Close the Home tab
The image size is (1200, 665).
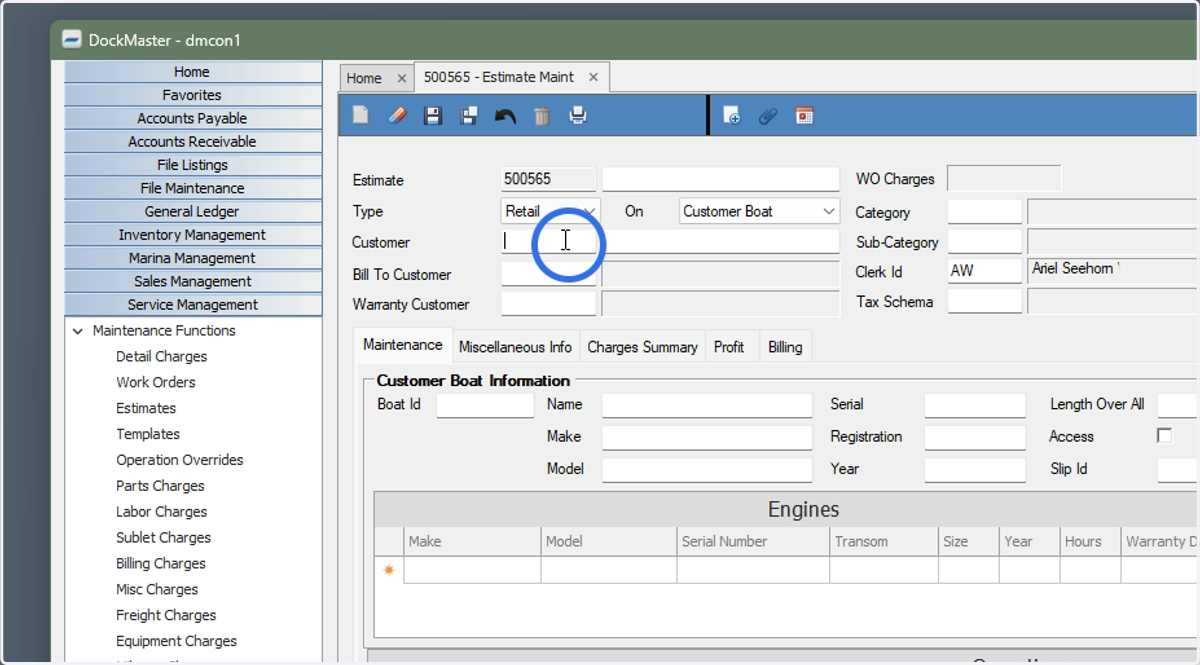[x=402, y=78]
